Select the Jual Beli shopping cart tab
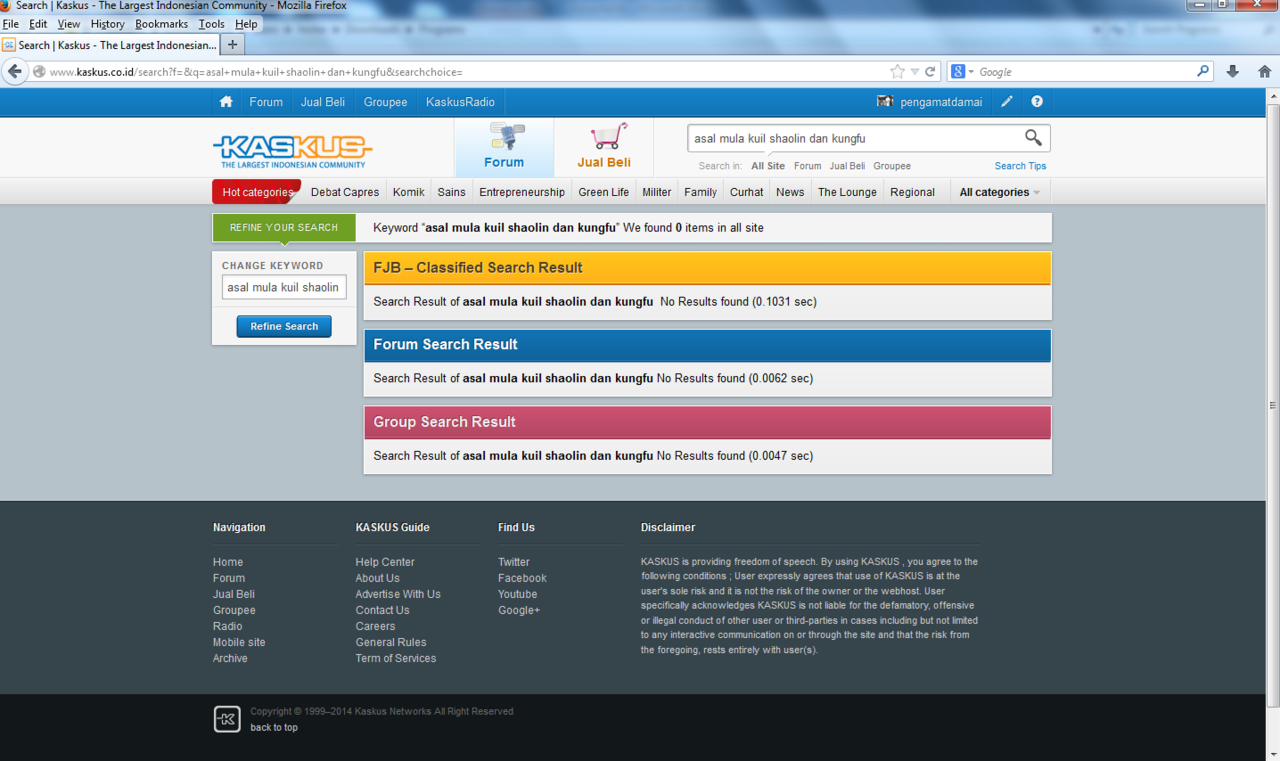1280x761 pixels. [x=604, y=147]
